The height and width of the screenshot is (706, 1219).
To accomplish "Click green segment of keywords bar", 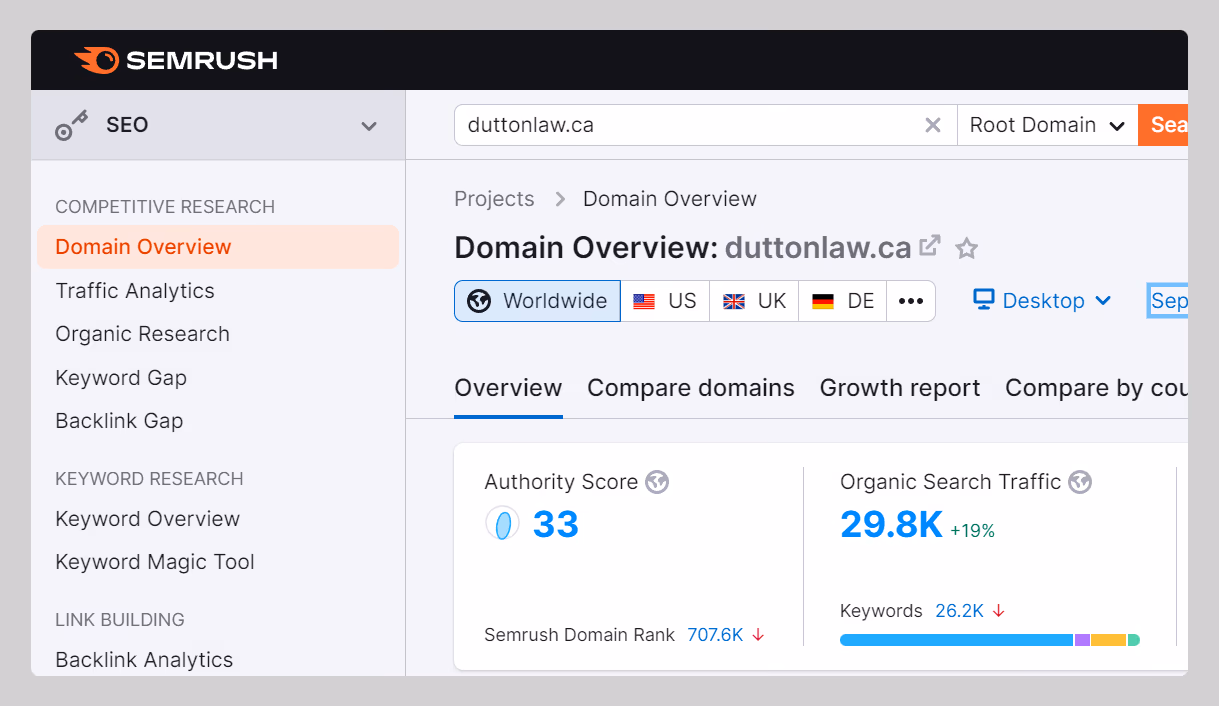I will (x=1134, y=640).
